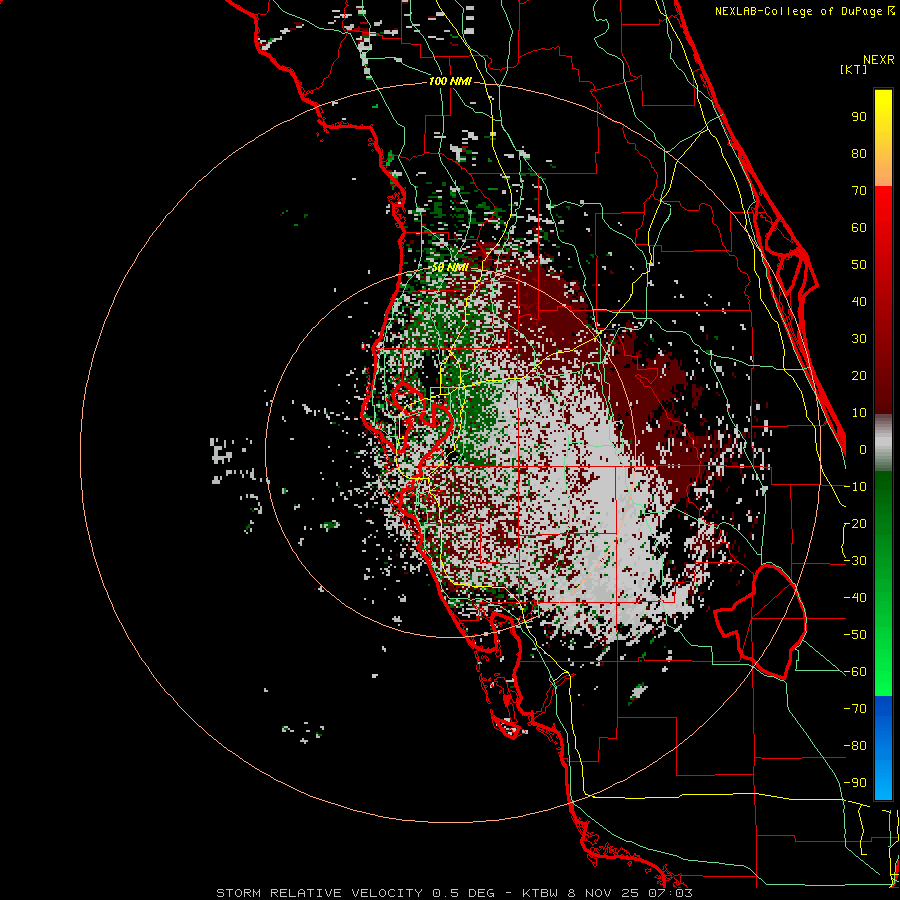900x900 pixels.
Task: Click the positive 60 scale label
Action: [x=859, y=228]
